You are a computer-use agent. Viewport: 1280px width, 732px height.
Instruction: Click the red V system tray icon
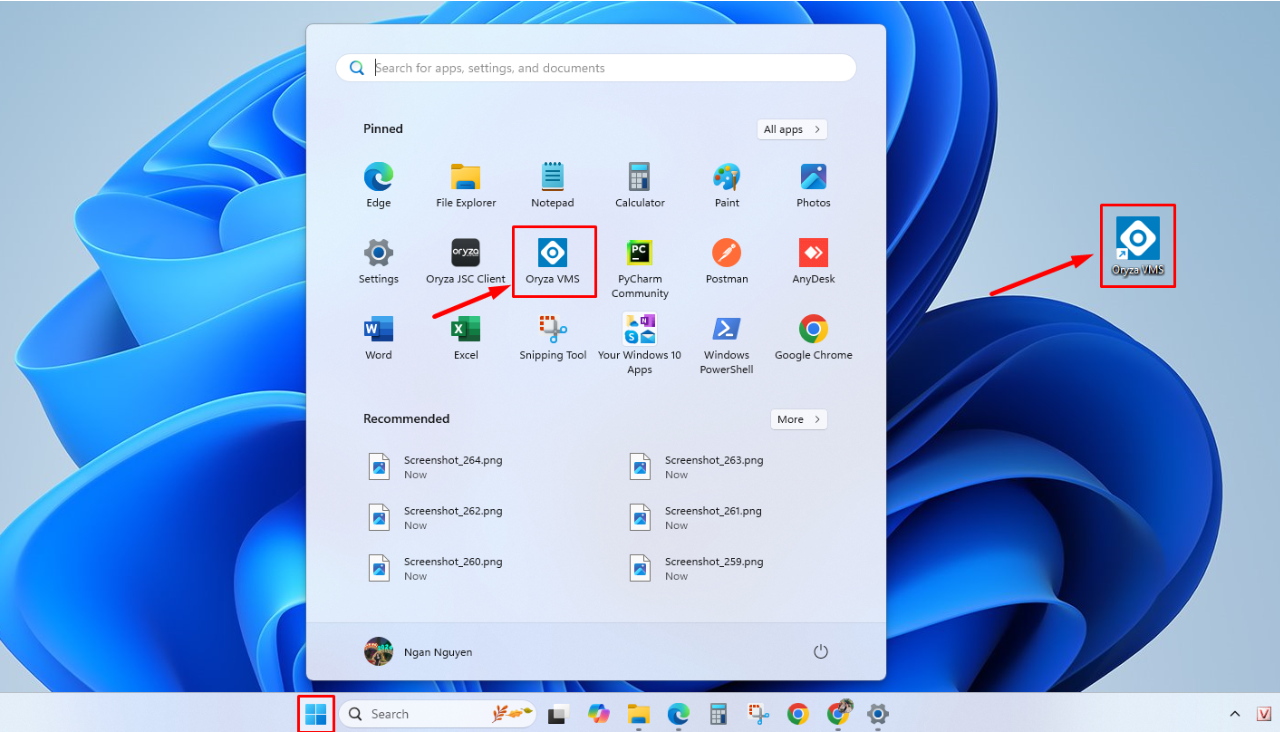tap(1264, 714)
